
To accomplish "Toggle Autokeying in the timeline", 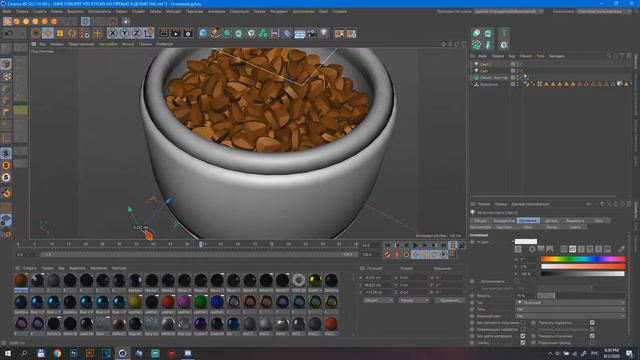I will (397, 254).
